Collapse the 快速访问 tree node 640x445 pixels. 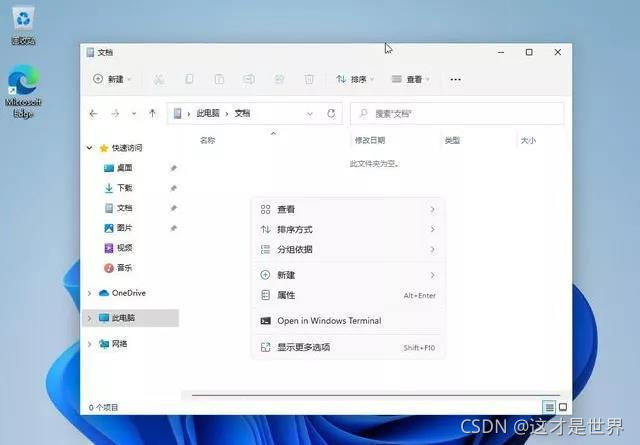click(x=89, y=148)
